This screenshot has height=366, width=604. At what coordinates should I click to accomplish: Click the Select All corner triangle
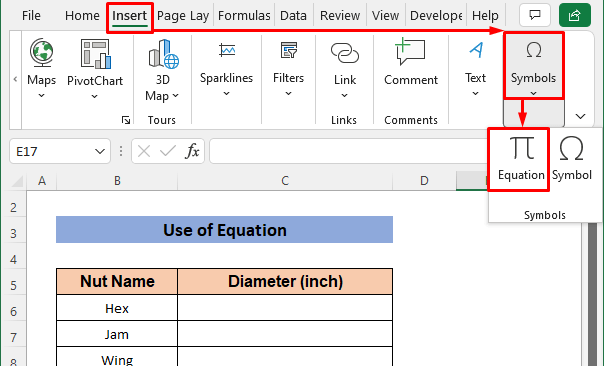coord(17,181)
